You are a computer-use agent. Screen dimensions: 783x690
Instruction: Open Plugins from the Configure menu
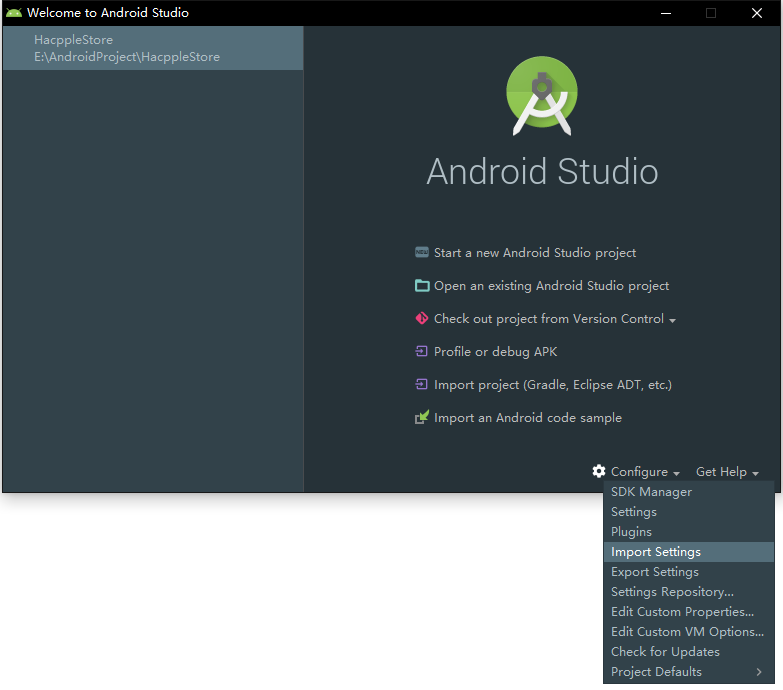[x=689, y=532]
